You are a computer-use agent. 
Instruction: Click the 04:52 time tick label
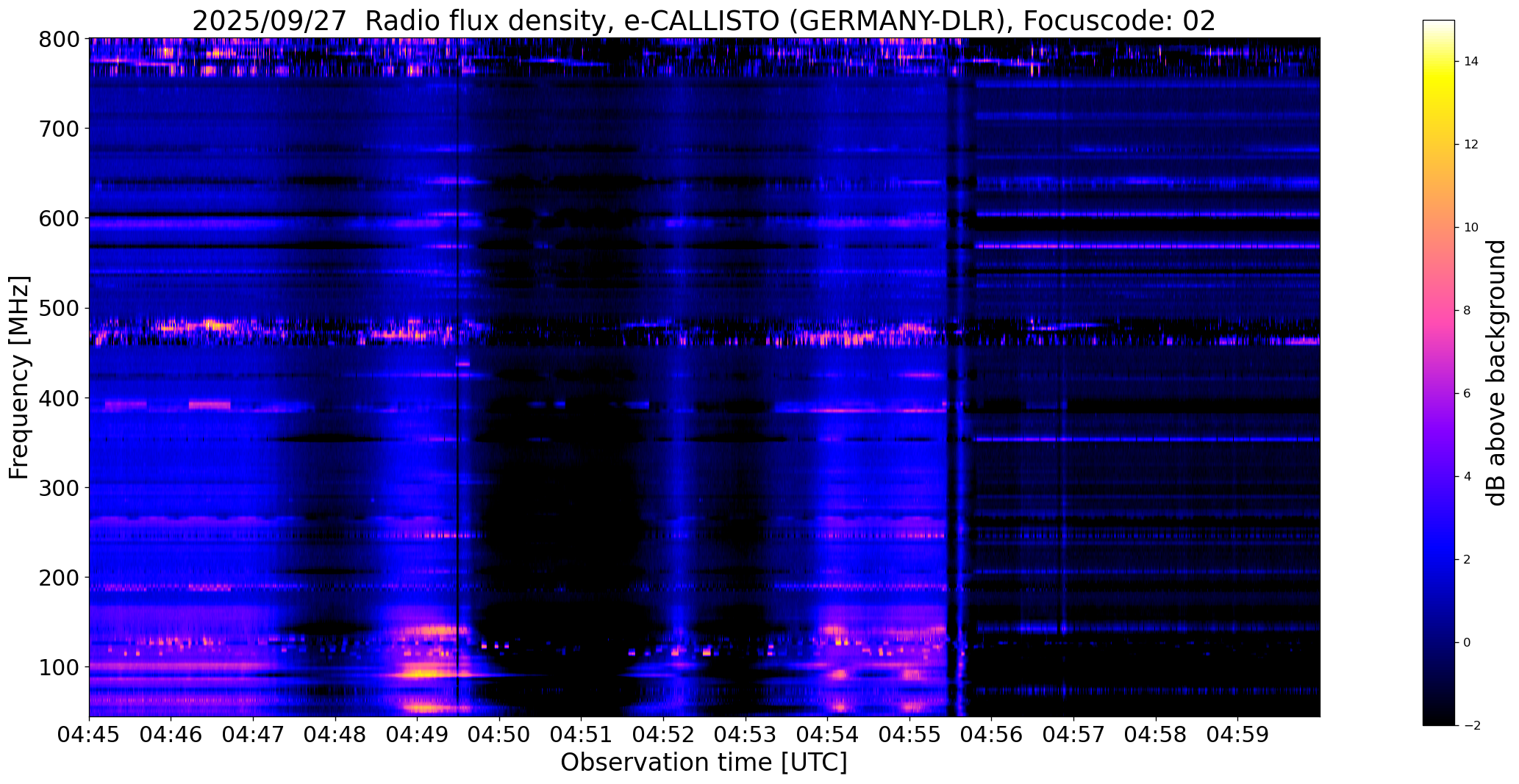(664, 736)
